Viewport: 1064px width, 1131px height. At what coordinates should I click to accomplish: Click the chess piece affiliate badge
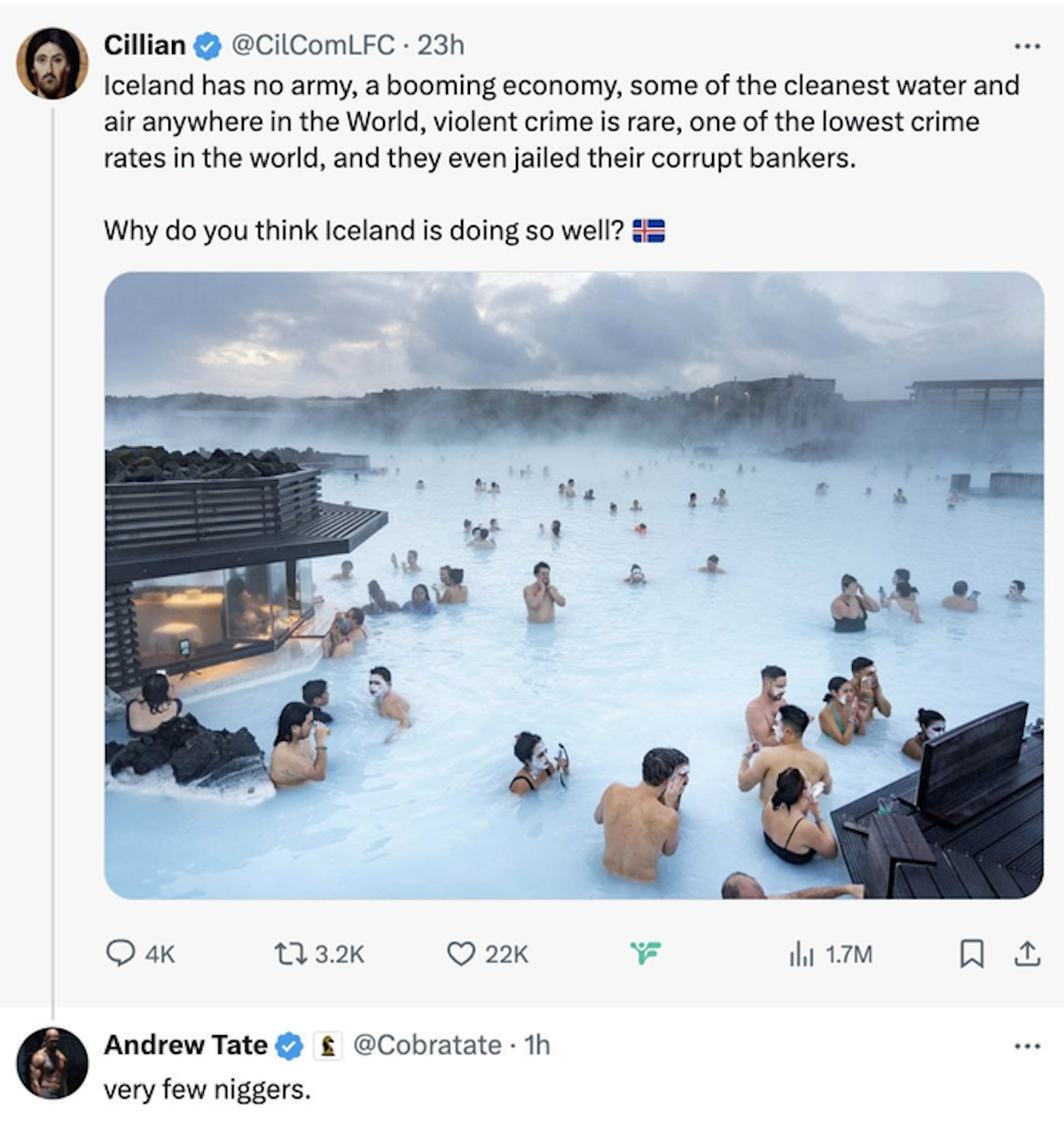329,1047
